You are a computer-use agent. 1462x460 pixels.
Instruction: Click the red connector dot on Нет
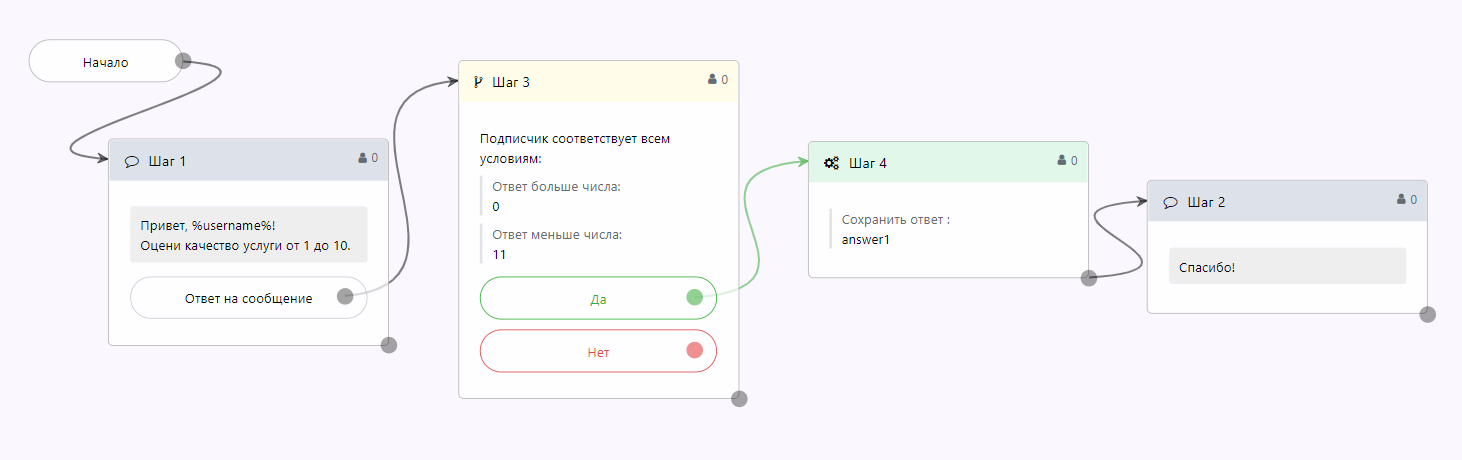[695, 350]
